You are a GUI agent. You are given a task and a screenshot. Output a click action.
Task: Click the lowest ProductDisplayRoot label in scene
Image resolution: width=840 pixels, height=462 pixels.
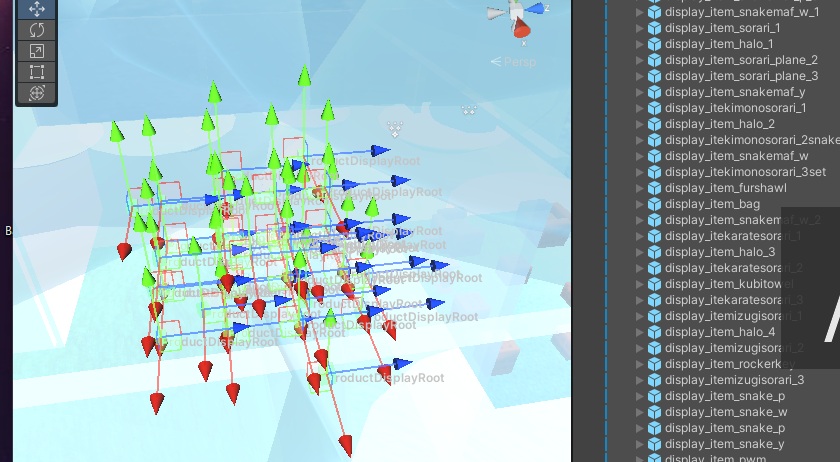pyautogui.click(x=389, y=378)
